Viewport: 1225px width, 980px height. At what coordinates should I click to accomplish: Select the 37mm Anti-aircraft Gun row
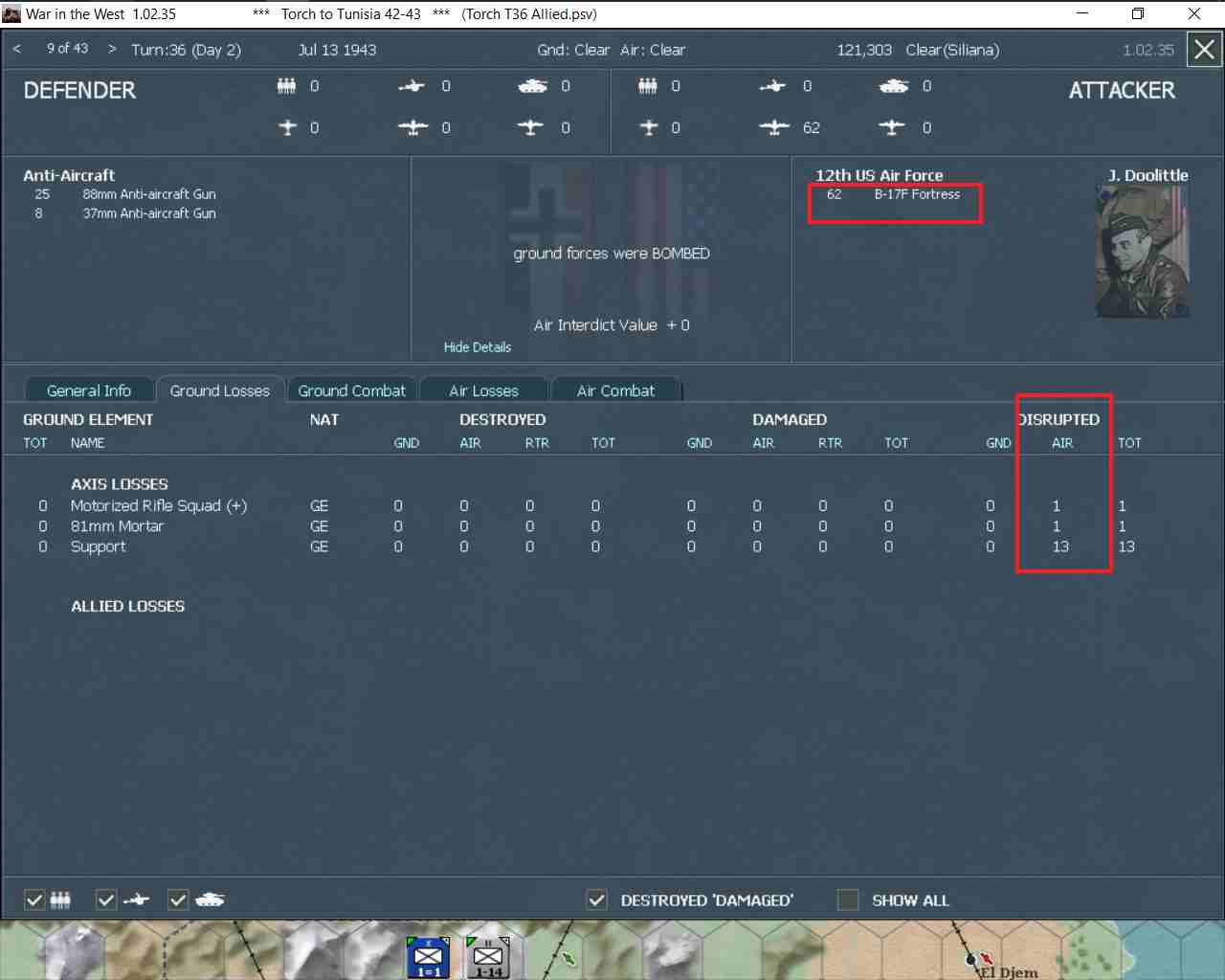(124, 213)
